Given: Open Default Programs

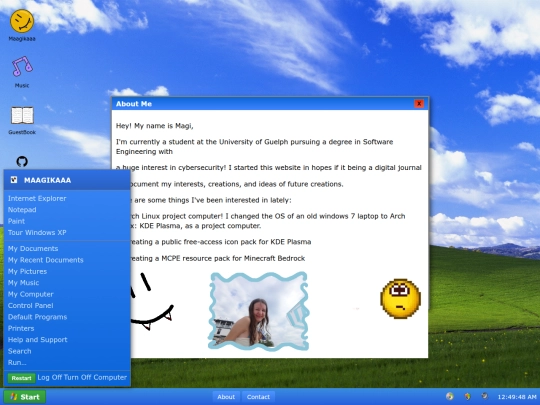Looking at the screenshot, I should point(38,317).
